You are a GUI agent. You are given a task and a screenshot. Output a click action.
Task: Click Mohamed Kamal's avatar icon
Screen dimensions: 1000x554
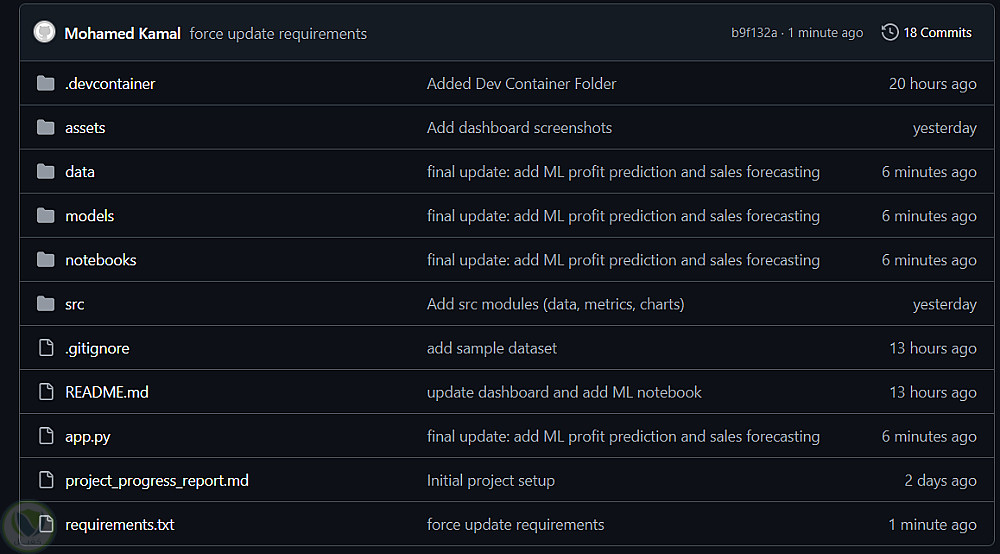coord(44,33)
